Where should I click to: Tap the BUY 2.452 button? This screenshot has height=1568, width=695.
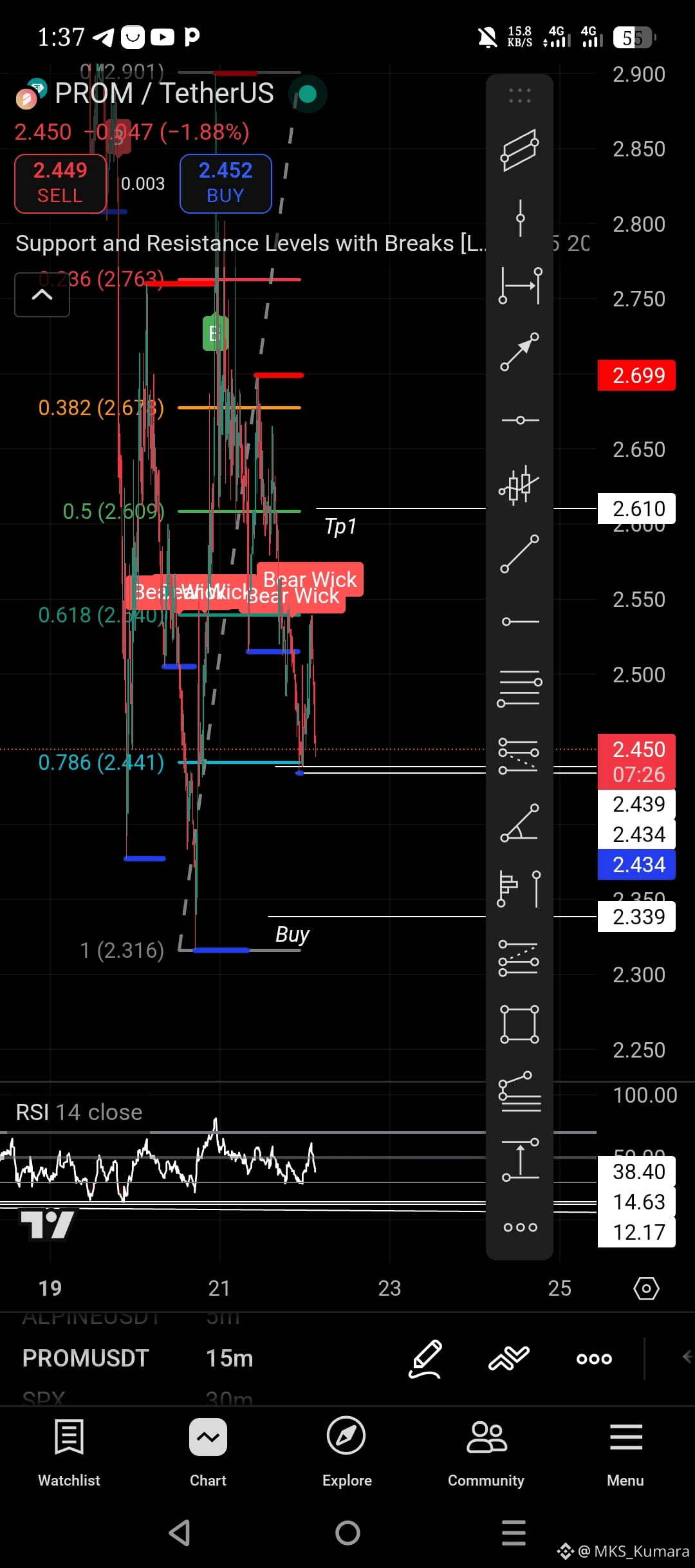coord(226,183)
